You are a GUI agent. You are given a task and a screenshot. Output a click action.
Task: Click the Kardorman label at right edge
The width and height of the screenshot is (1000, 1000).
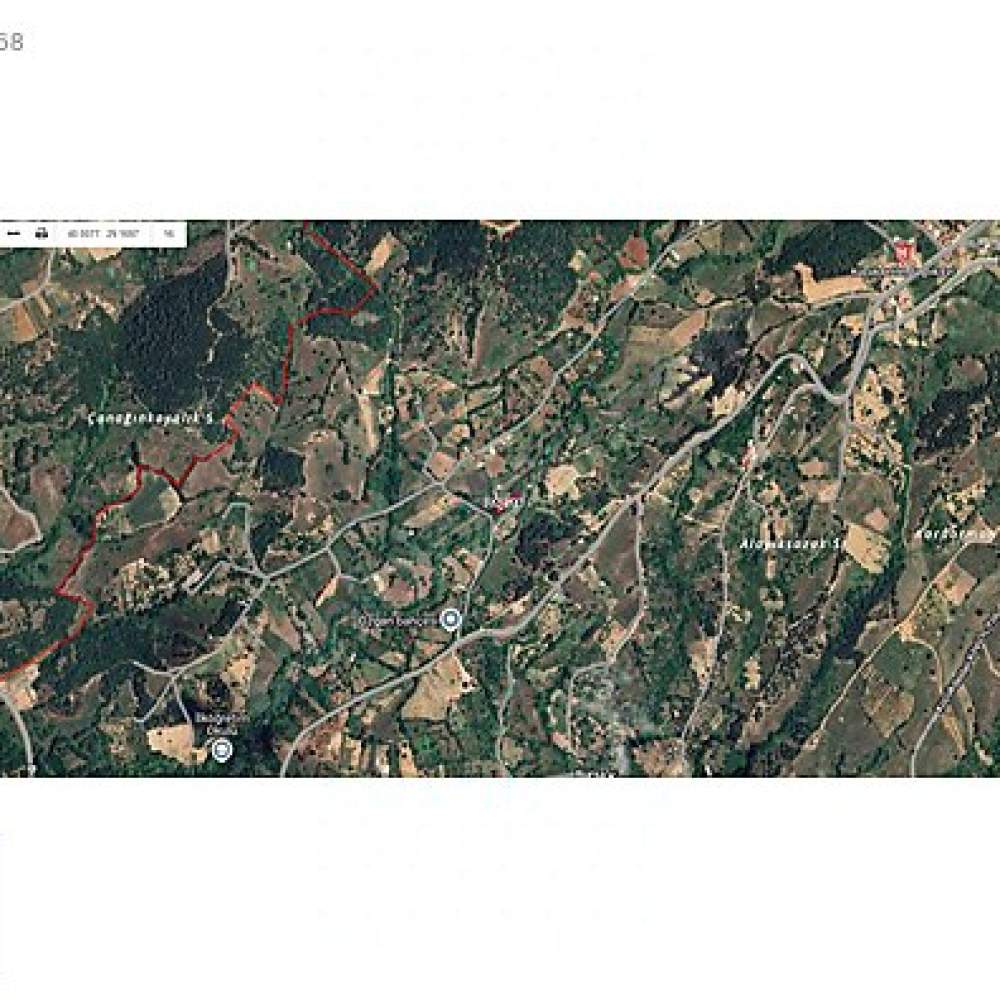point(957,533)
